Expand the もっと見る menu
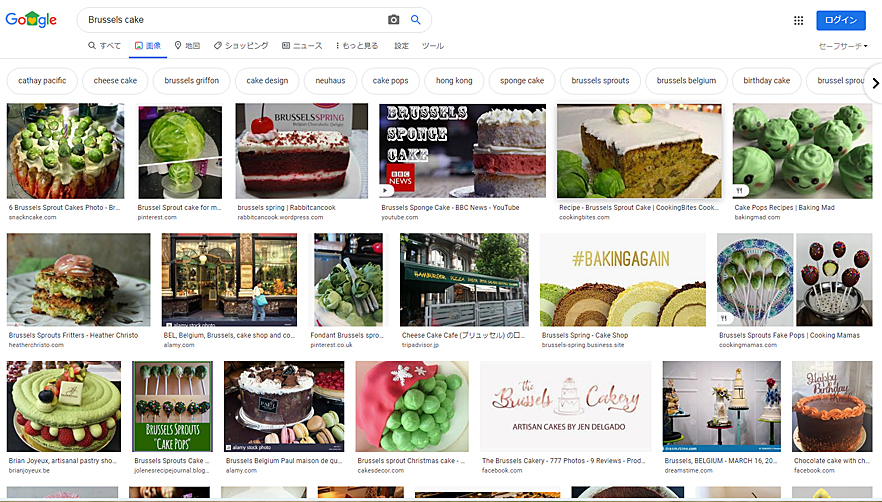The height and width of the screenshot is (502, 882). [x=356, y=46]
